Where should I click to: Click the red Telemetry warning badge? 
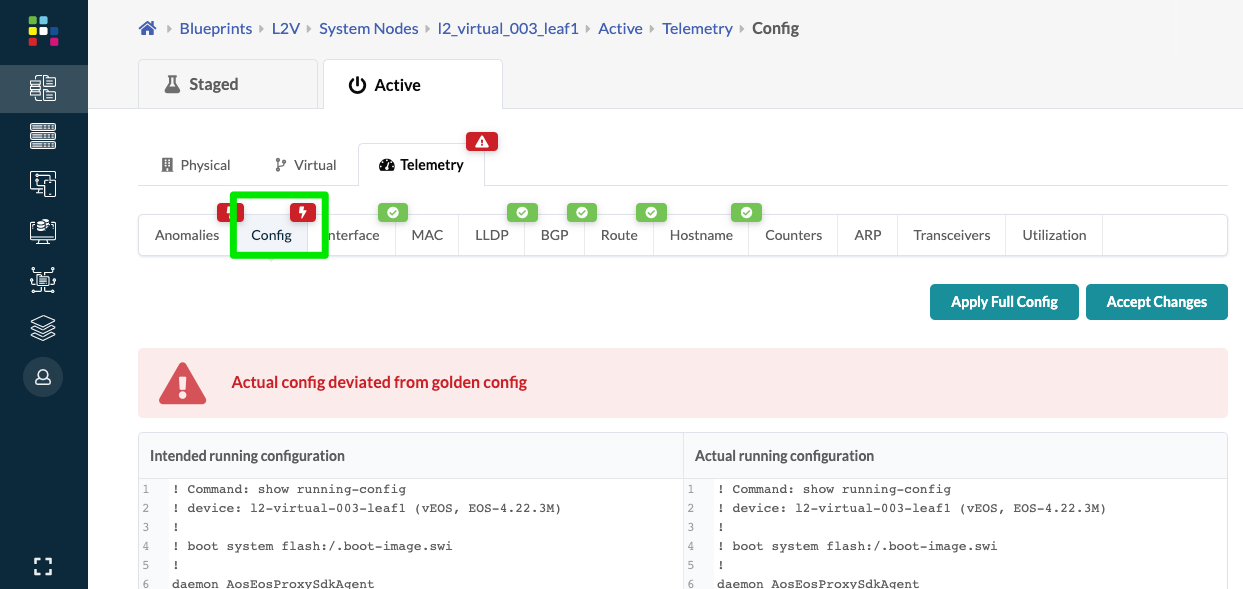coord(482,141)
